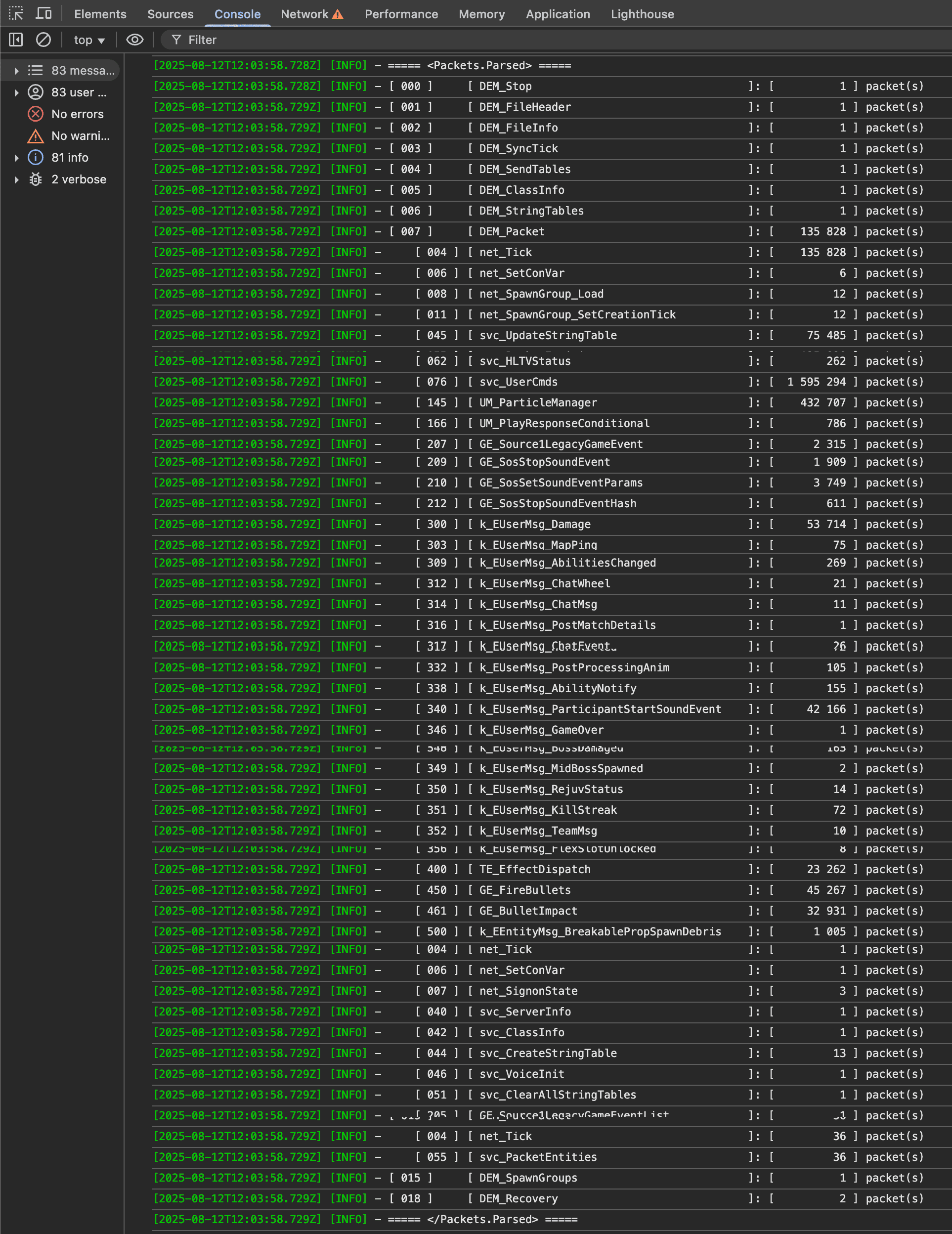Screen dimensions: 952x1234
Task: Switch to the Lighthouse tab
Action: [x=643, y=14]
